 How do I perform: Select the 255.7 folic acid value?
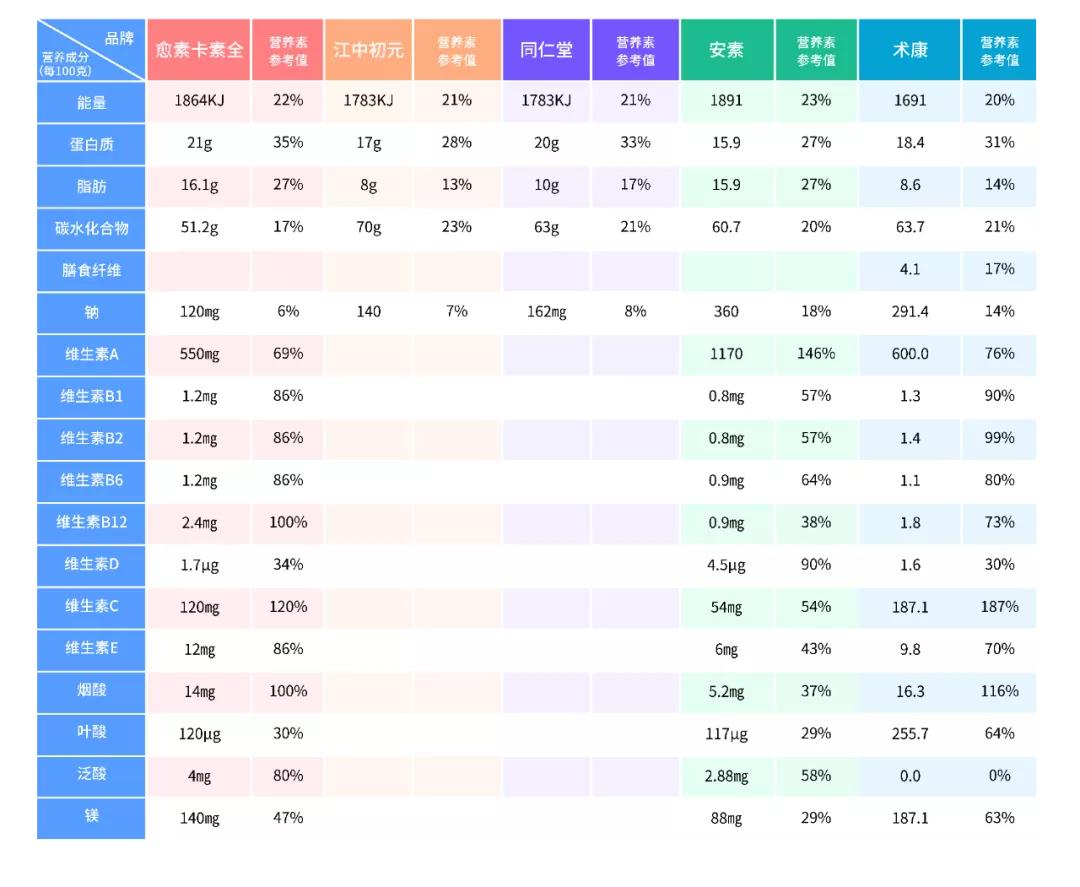[x=910, y=733]
